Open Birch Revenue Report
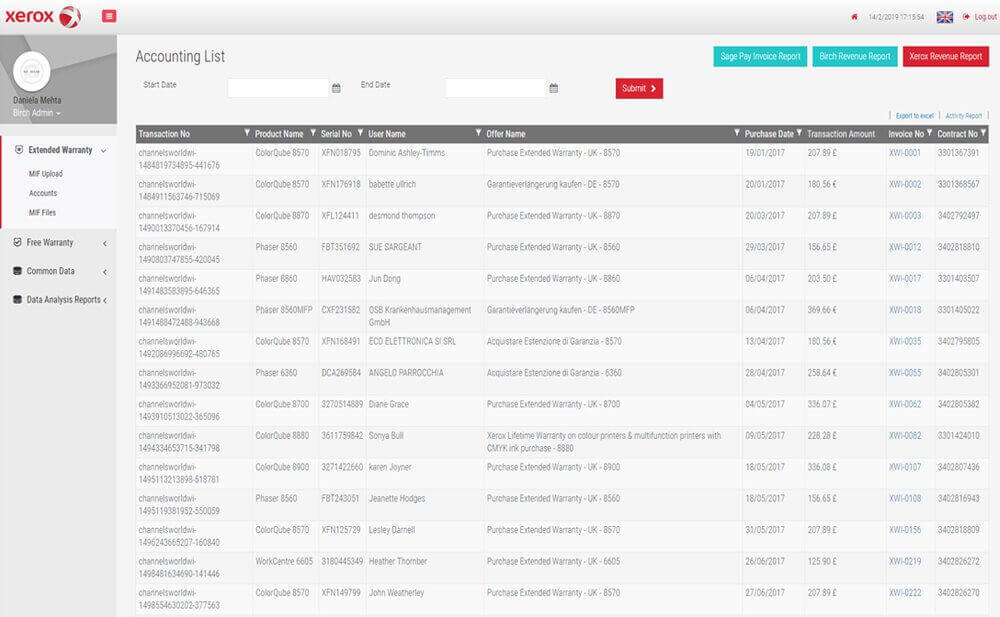 pyautogui.click(x=855, y=56)
